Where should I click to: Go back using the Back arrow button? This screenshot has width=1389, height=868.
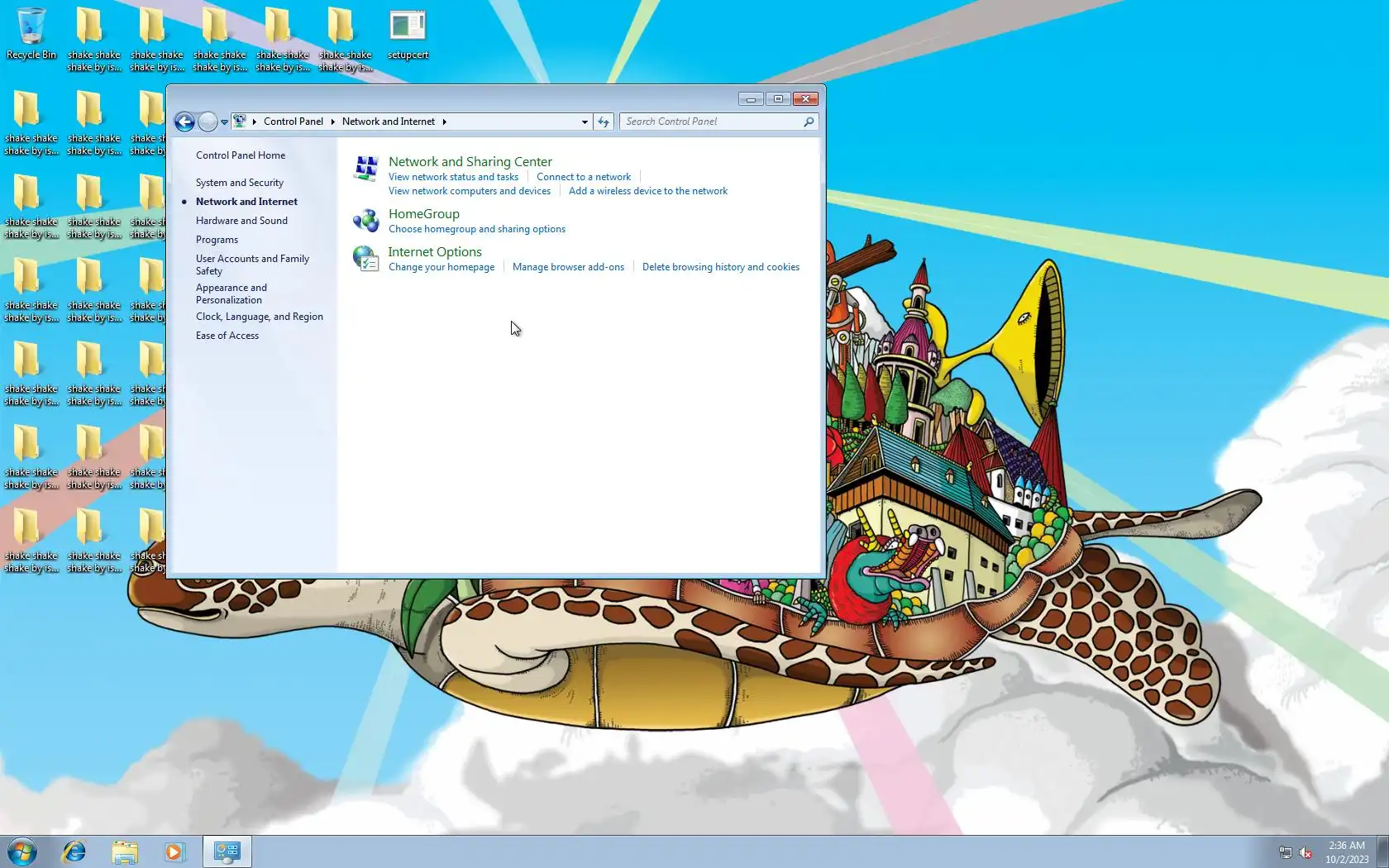tap(184, 122)
